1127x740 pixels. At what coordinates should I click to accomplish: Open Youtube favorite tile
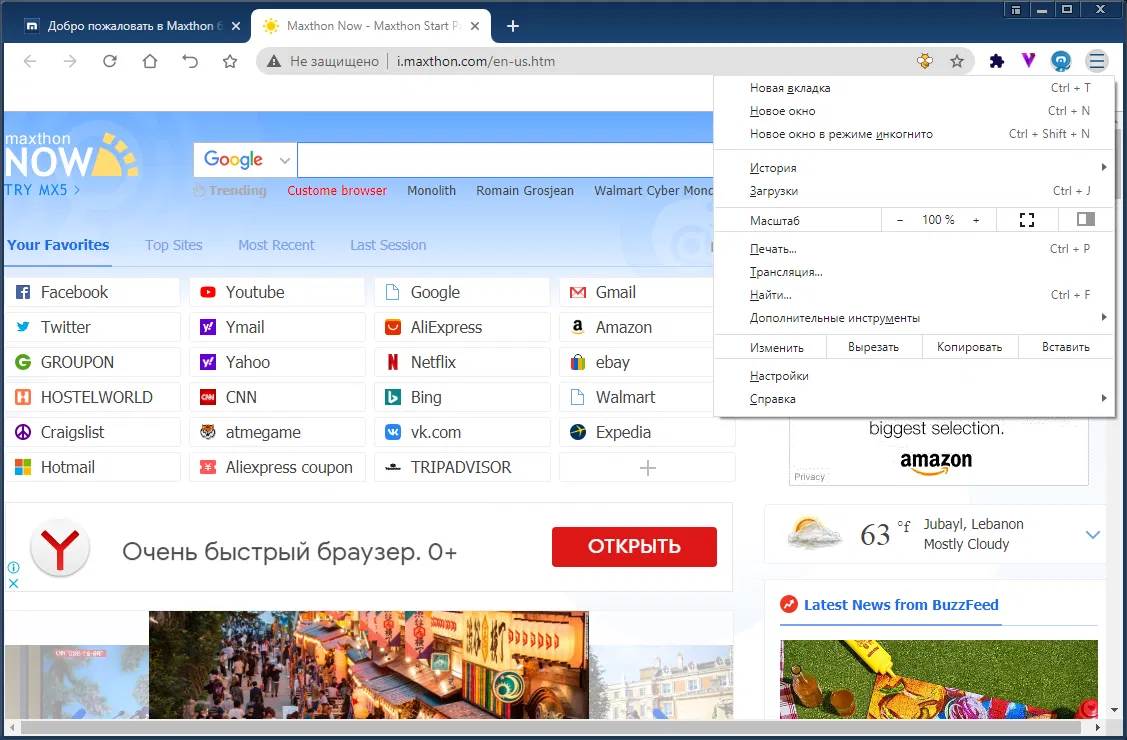point(277,292)
